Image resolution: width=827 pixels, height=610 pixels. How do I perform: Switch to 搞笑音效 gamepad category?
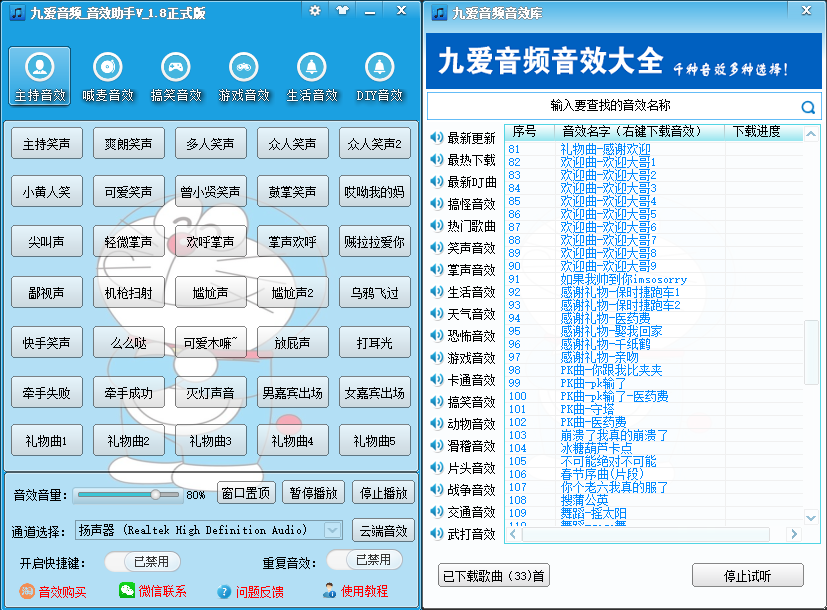pyautogui.click(x=176, y=76)
